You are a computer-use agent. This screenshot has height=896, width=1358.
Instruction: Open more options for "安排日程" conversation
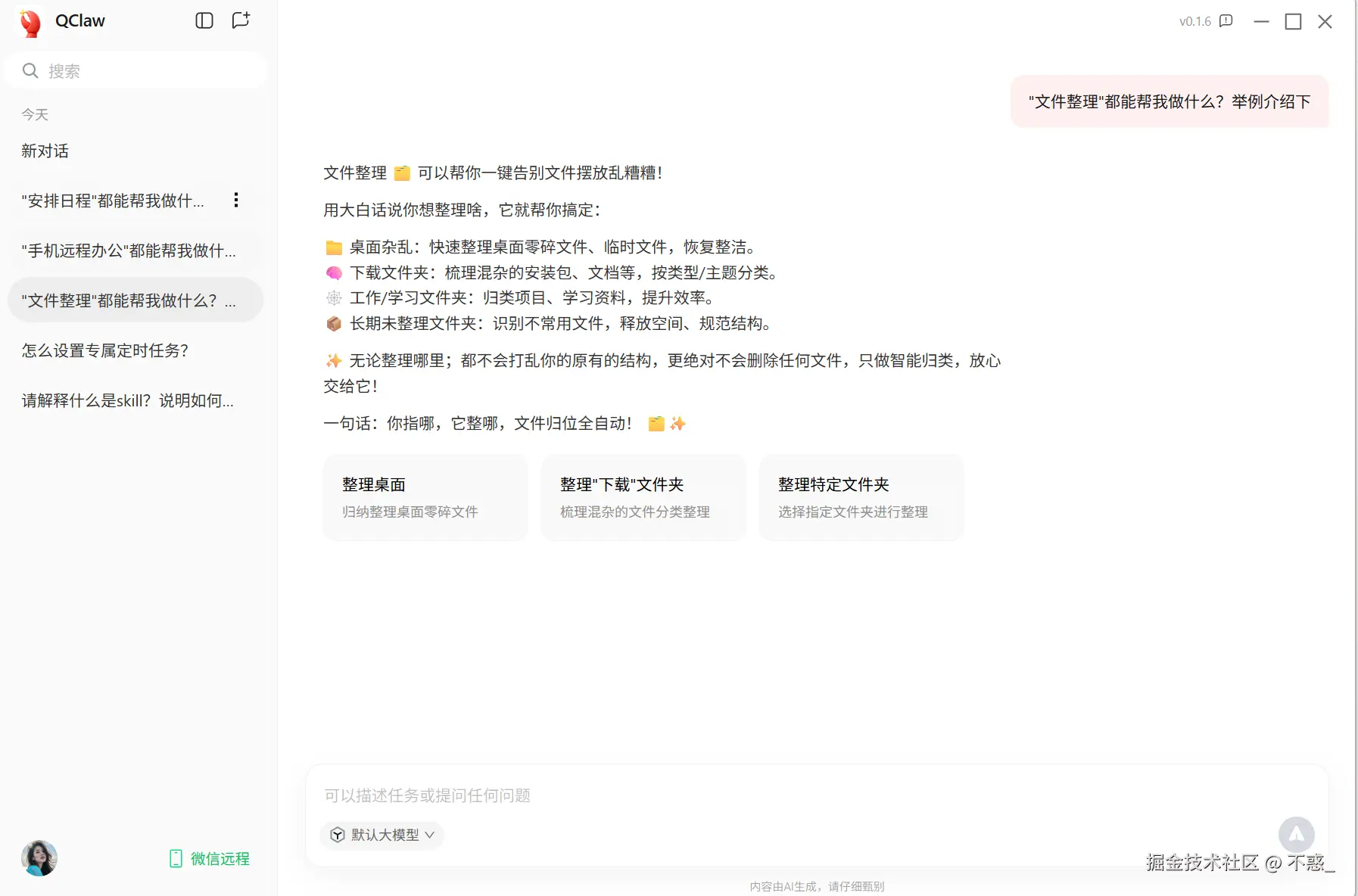tap(236, 200)
